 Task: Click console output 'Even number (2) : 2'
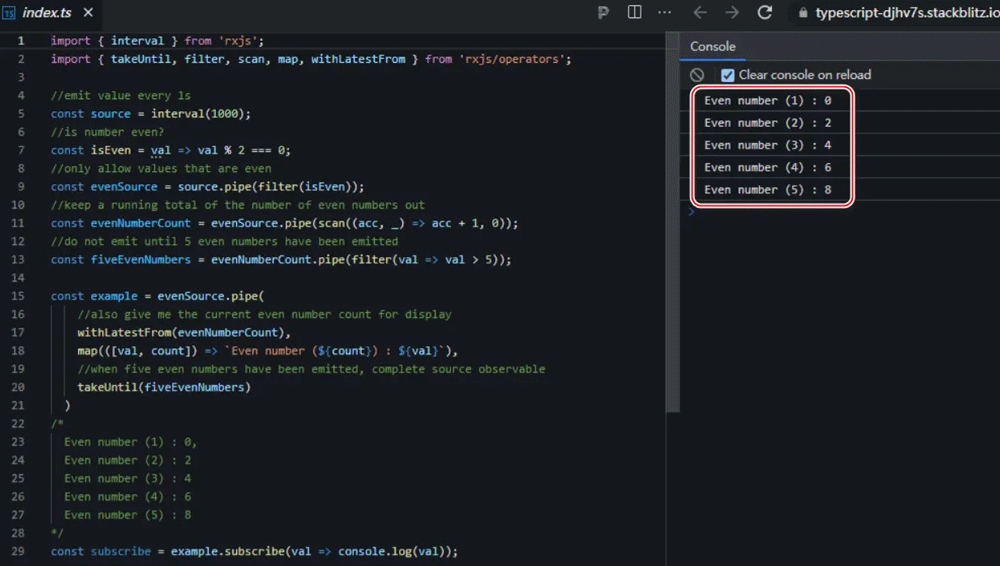(x=767, y=123)
